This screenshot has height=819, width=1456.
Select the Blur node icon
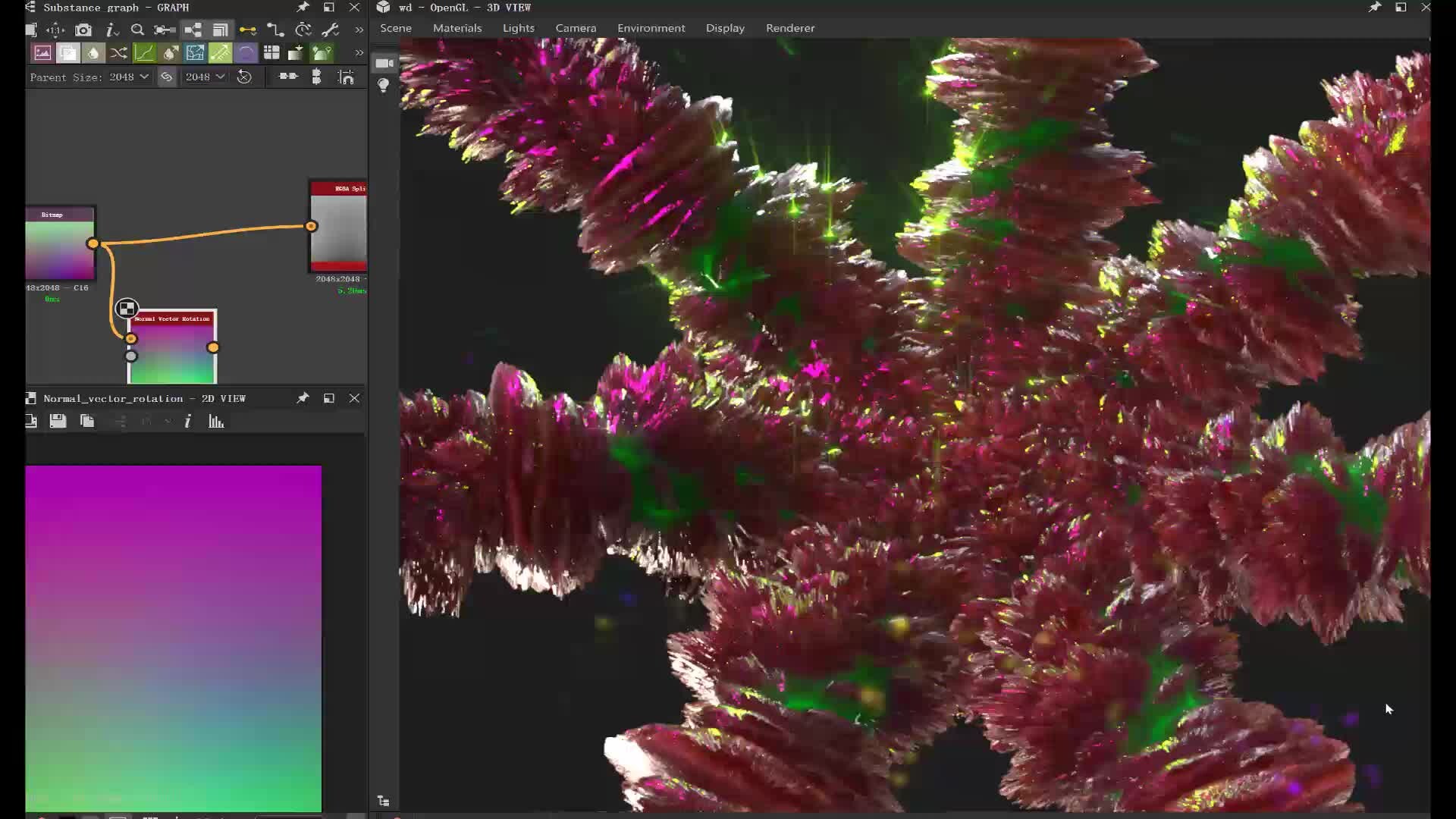93,52
